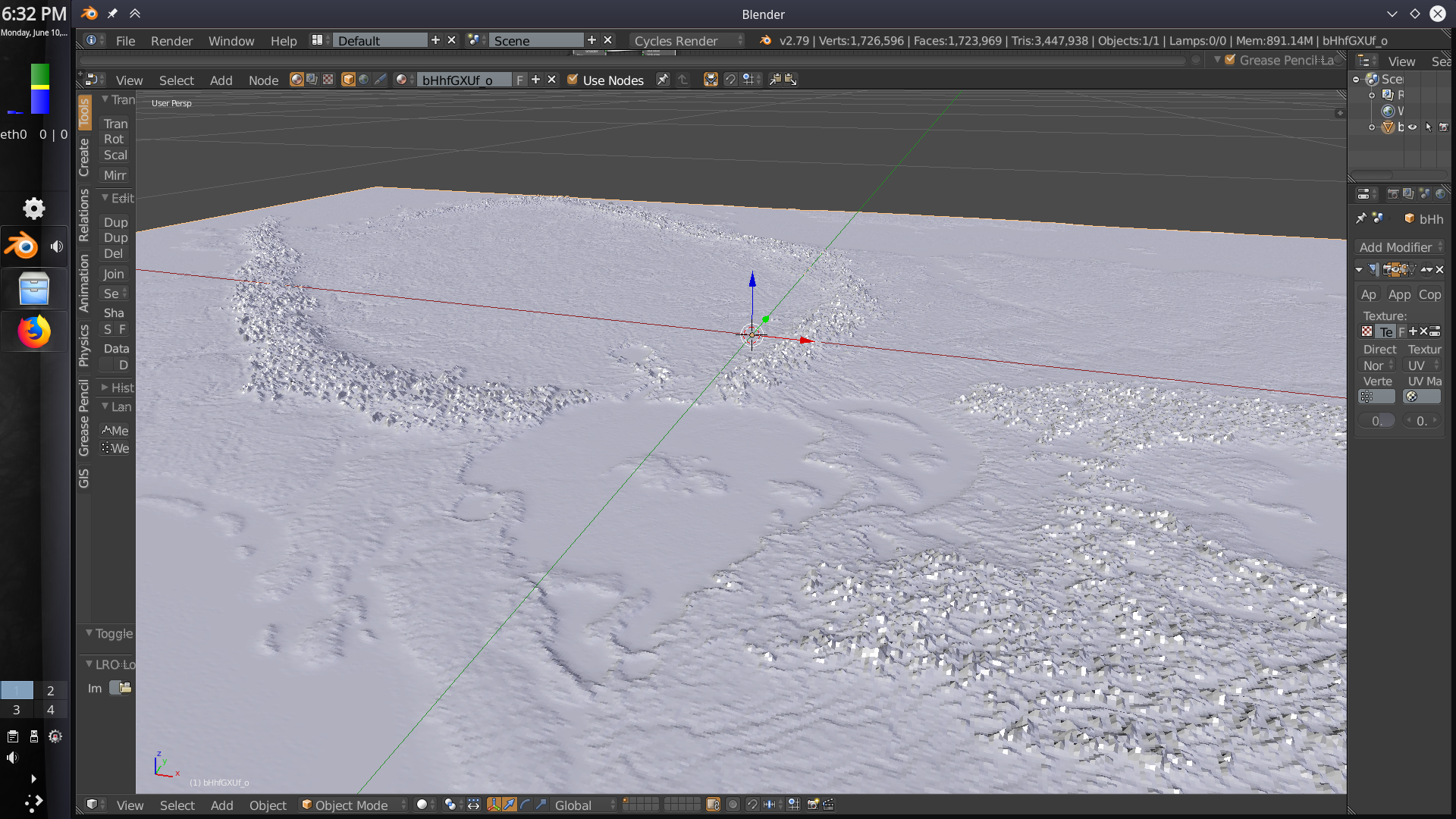Toggle Grease Pencil Layers checkbox
The height and width of the screenshot is (819, 1456).
click(x=1230, y=60)
